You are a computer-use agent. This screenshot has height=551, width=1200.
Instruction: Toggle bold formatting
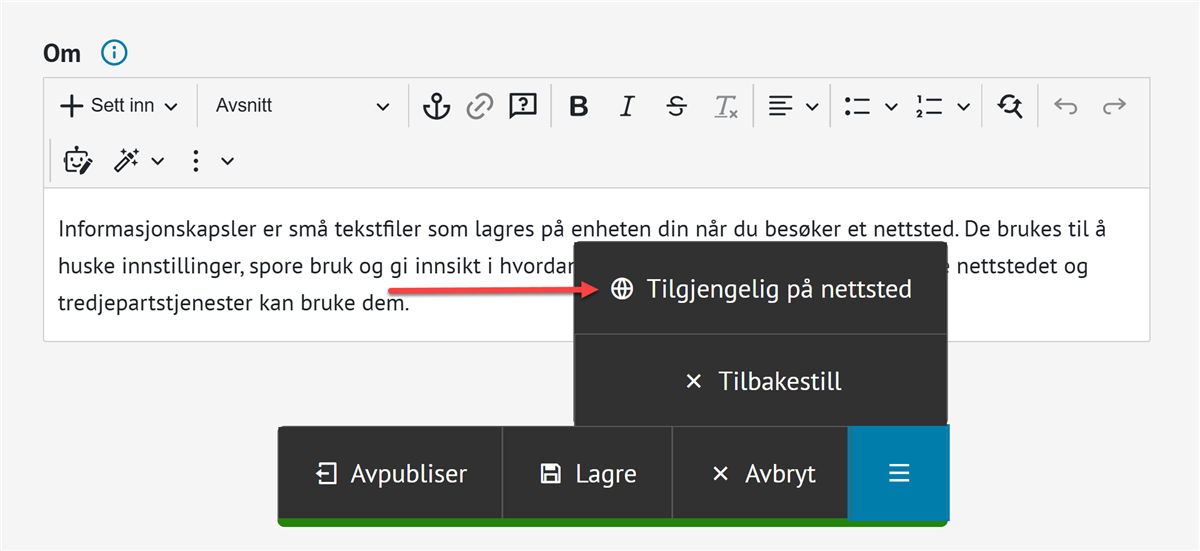tap(578, 106)
